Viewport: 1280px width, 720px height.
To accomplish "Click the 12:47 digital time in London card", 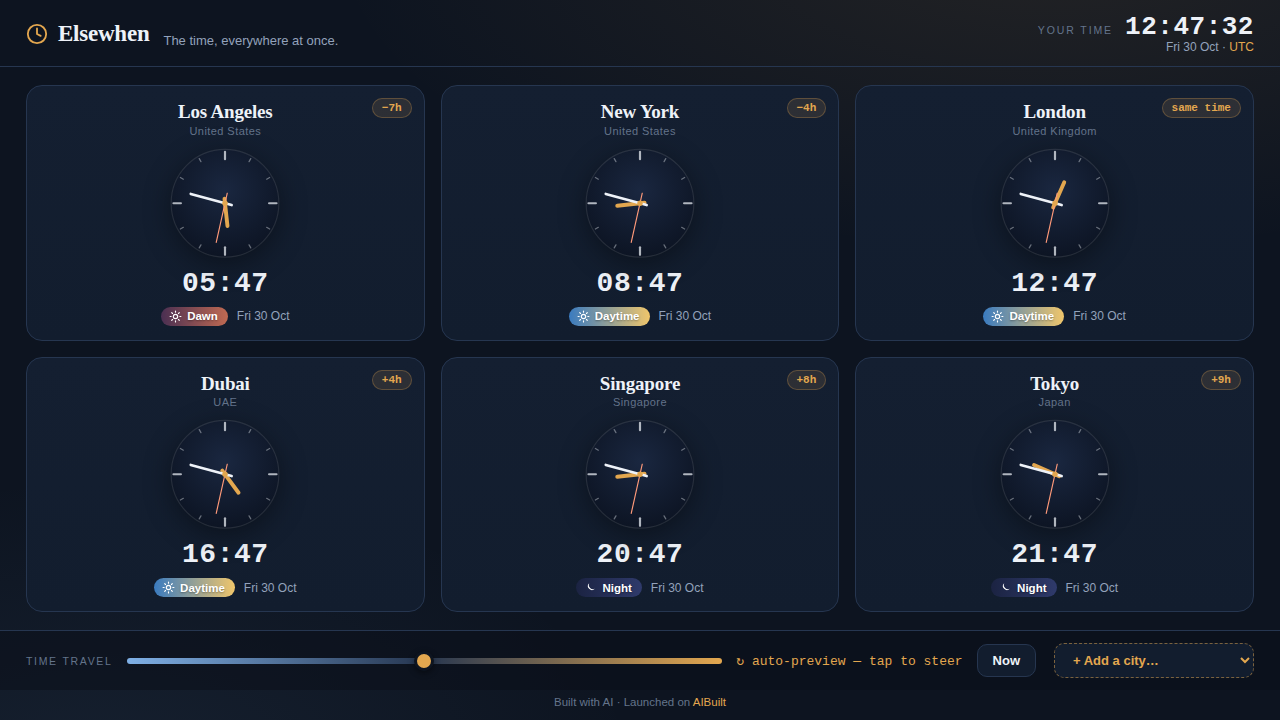I will click(1055, 283).
